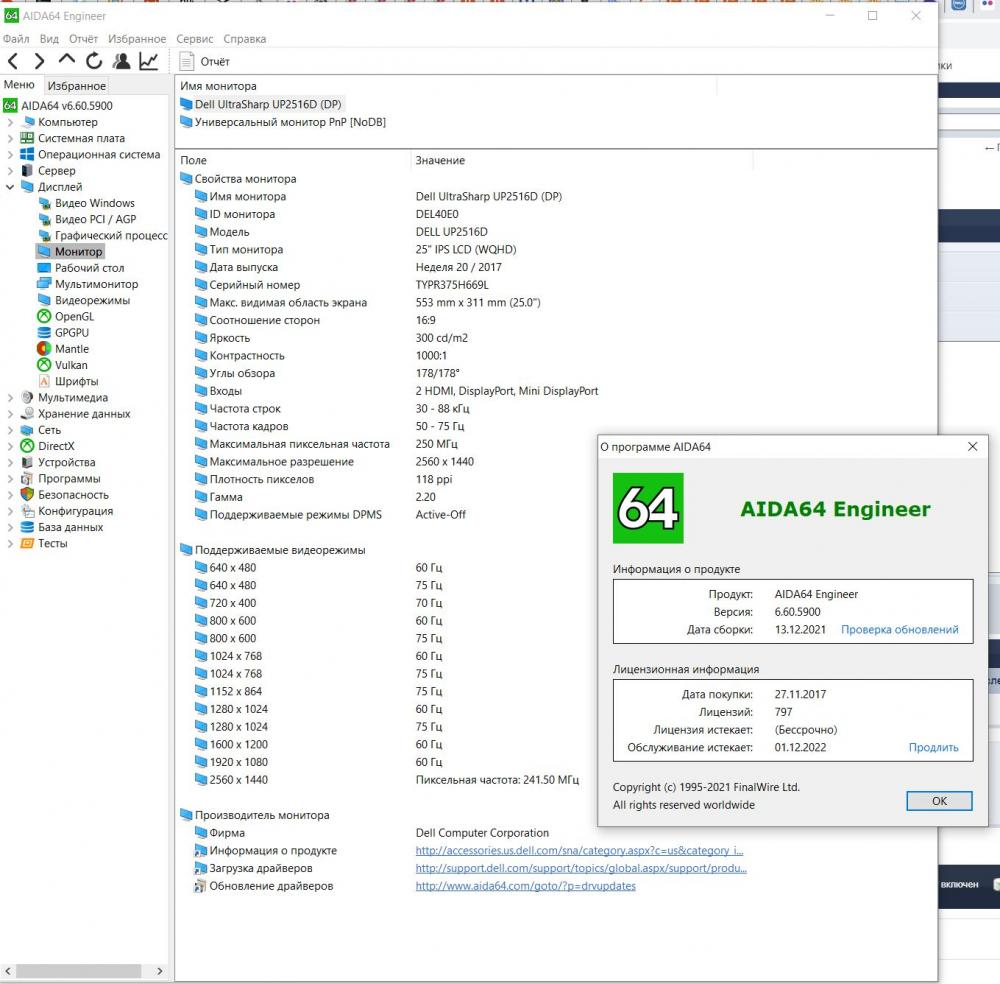The image size is (1000, 984).
Task: Collapse the Дисплей tree node
Action: coord(10,187)
